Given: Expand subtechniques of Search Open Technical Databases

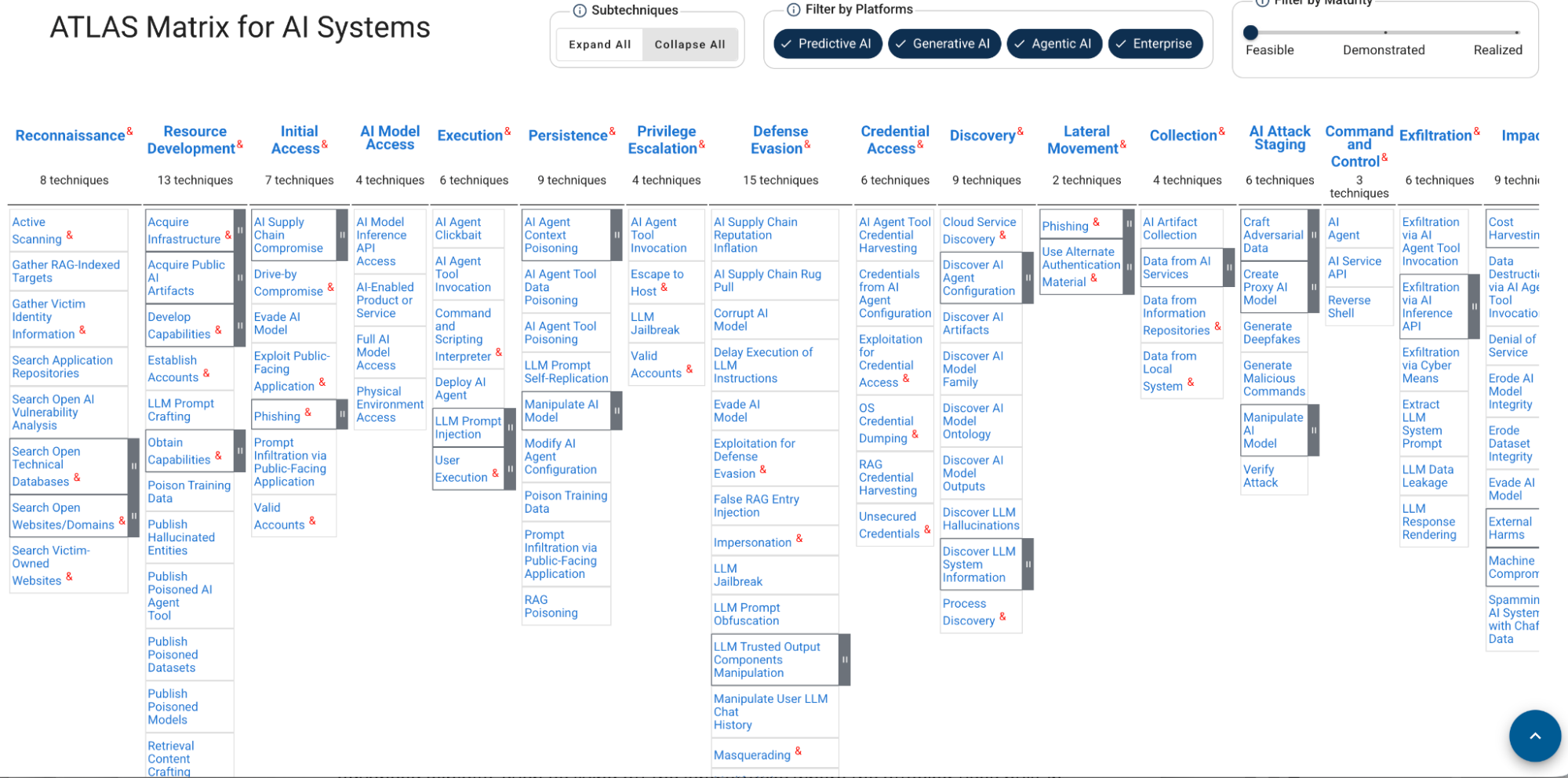Looking at the screenshot, I should [x=133, y=466].
